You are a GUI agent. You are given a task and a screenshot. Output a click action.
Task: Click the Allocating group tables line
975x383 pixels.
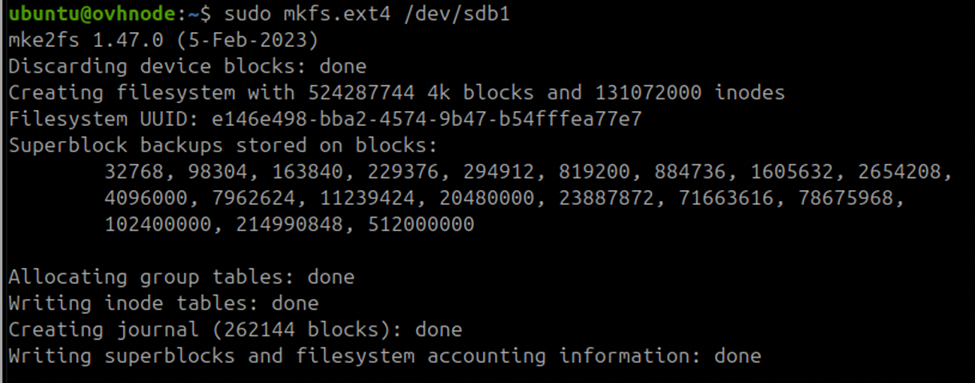[x=181, y=277]
